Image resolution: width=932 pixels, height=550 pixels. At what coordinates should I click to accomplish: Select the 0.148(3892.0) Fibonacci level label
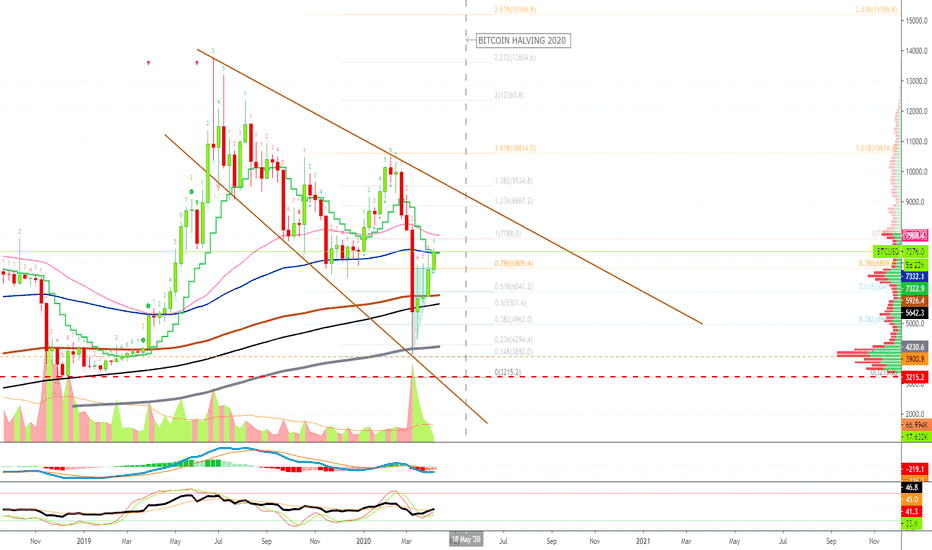click(x=514, y=351)
